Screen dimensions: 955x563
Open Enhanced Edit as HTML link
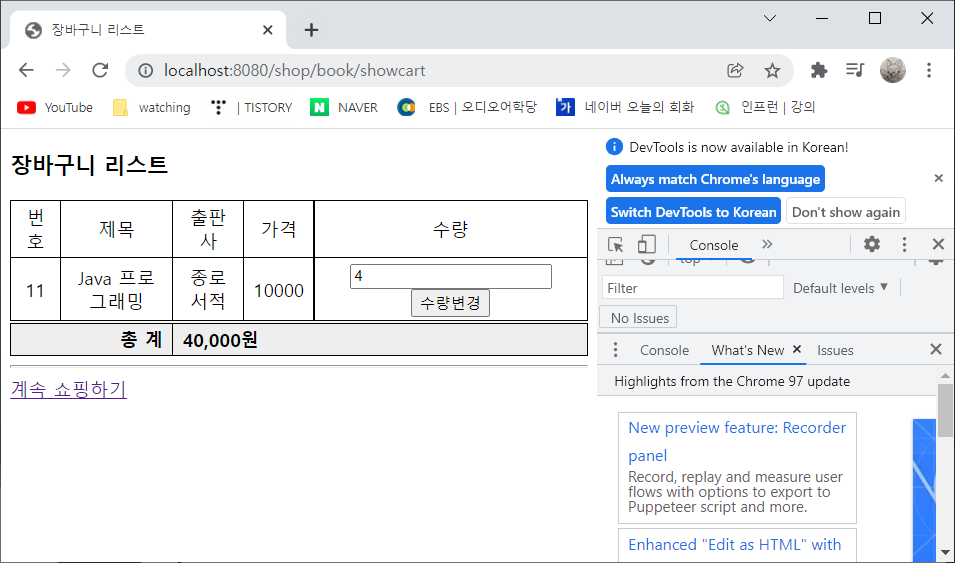tap(735, 544)
